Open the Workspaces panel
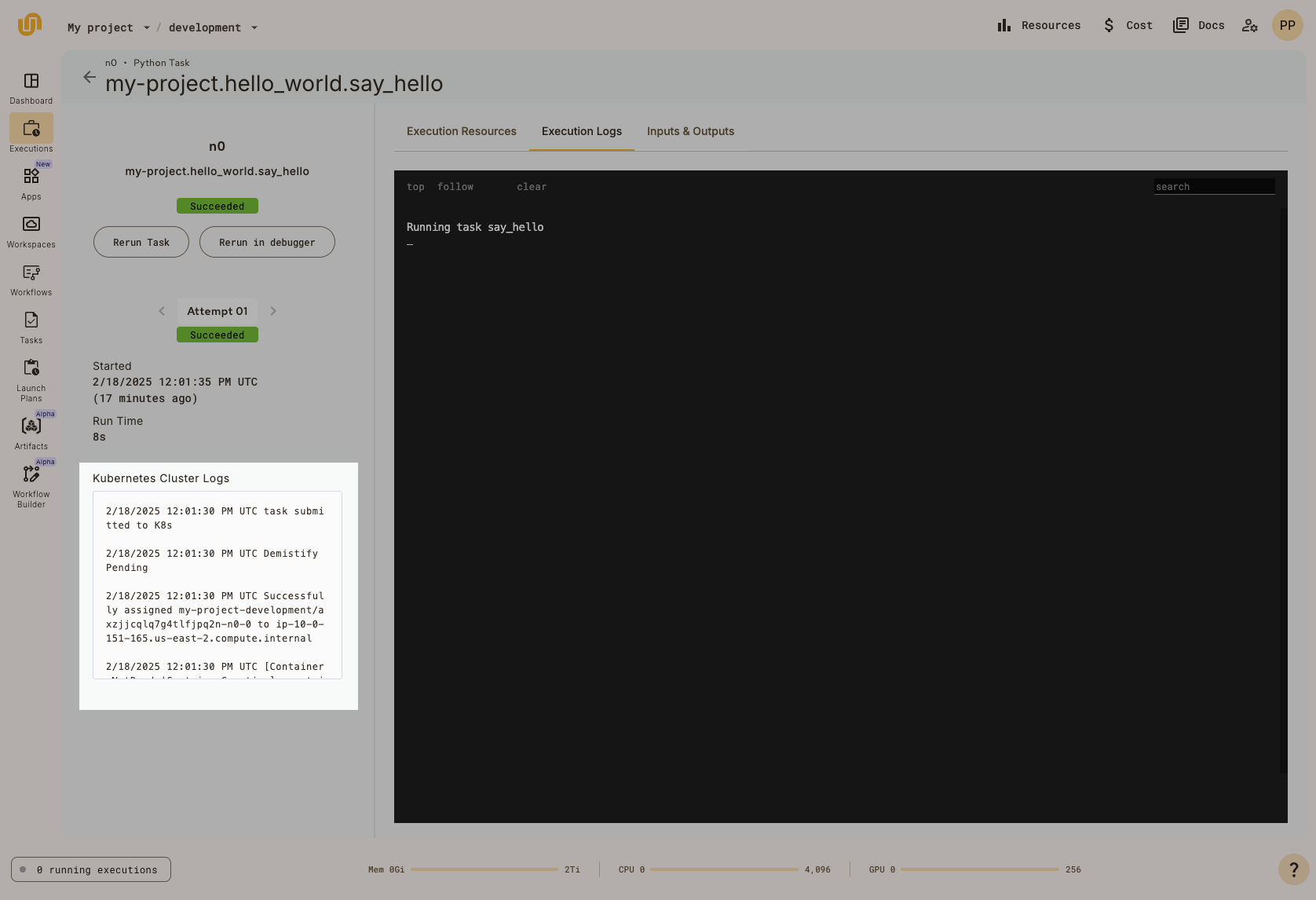 point(31,230)
